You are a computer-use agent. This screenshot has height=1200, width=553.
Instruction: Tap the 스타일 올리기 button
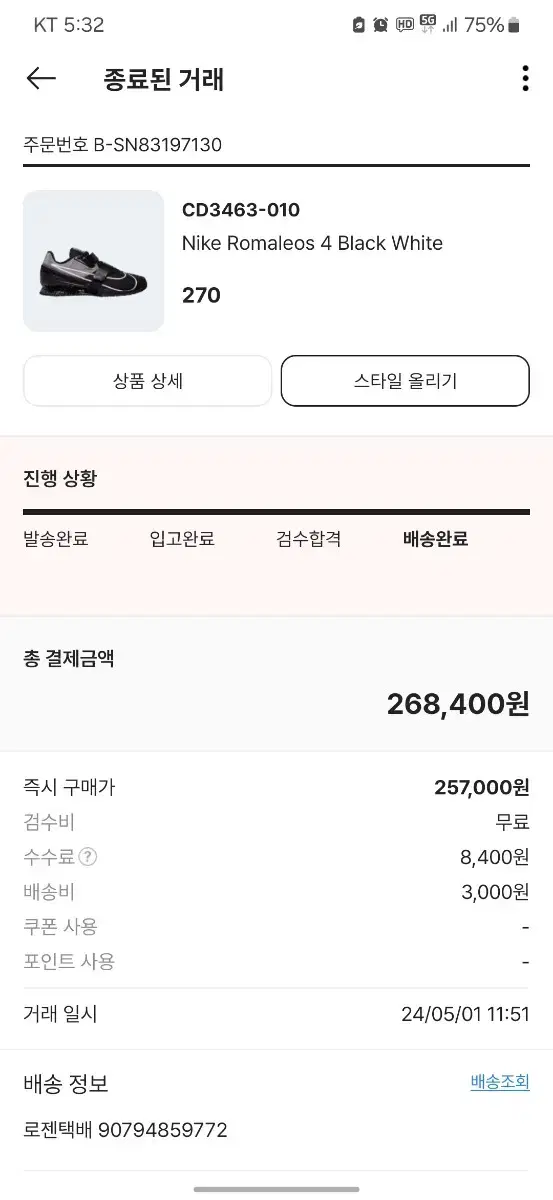click(405, 381)
